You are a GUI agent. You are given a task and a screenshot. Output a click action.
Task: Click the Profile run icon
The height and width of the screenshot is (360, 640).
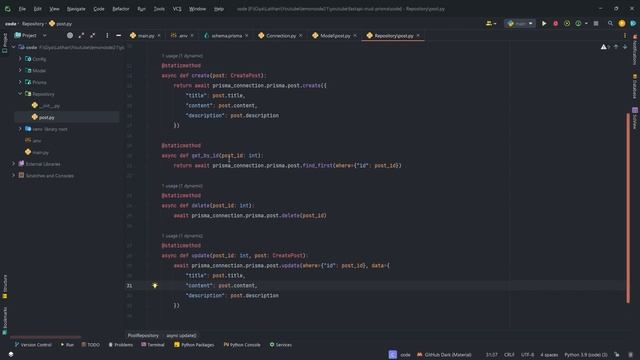coord(578,24)
